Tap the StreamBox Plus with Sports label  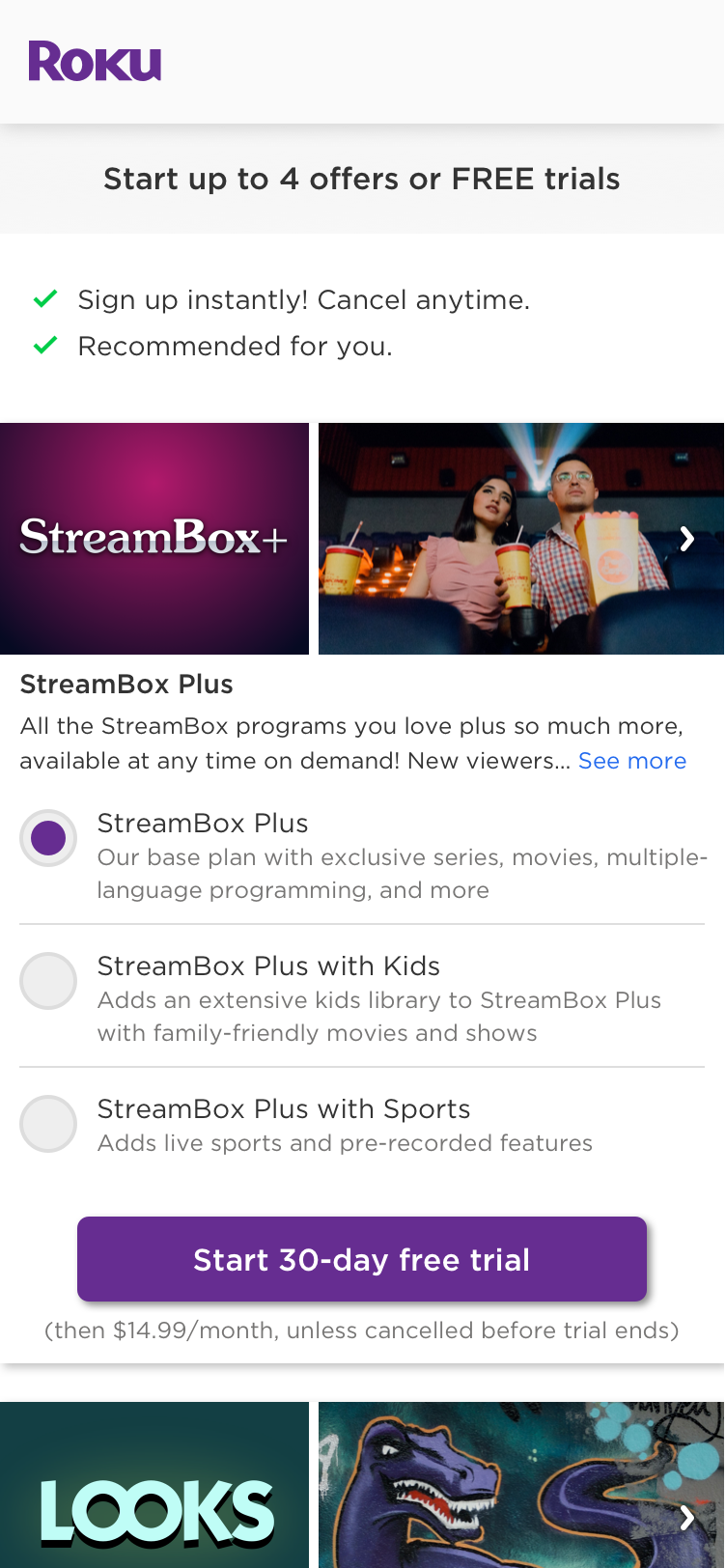tap(284, 1108)
